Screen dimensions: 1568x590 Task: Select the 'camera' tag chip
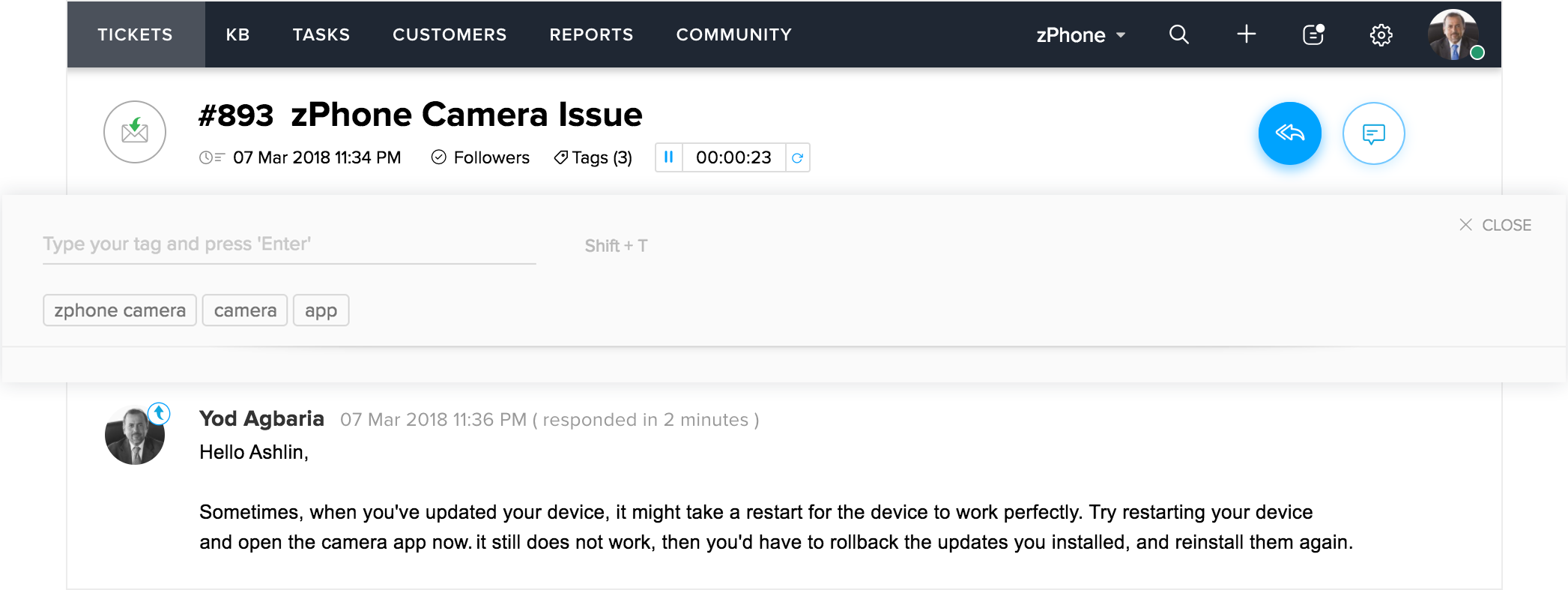pyautogui.click(x=245, y=310)
